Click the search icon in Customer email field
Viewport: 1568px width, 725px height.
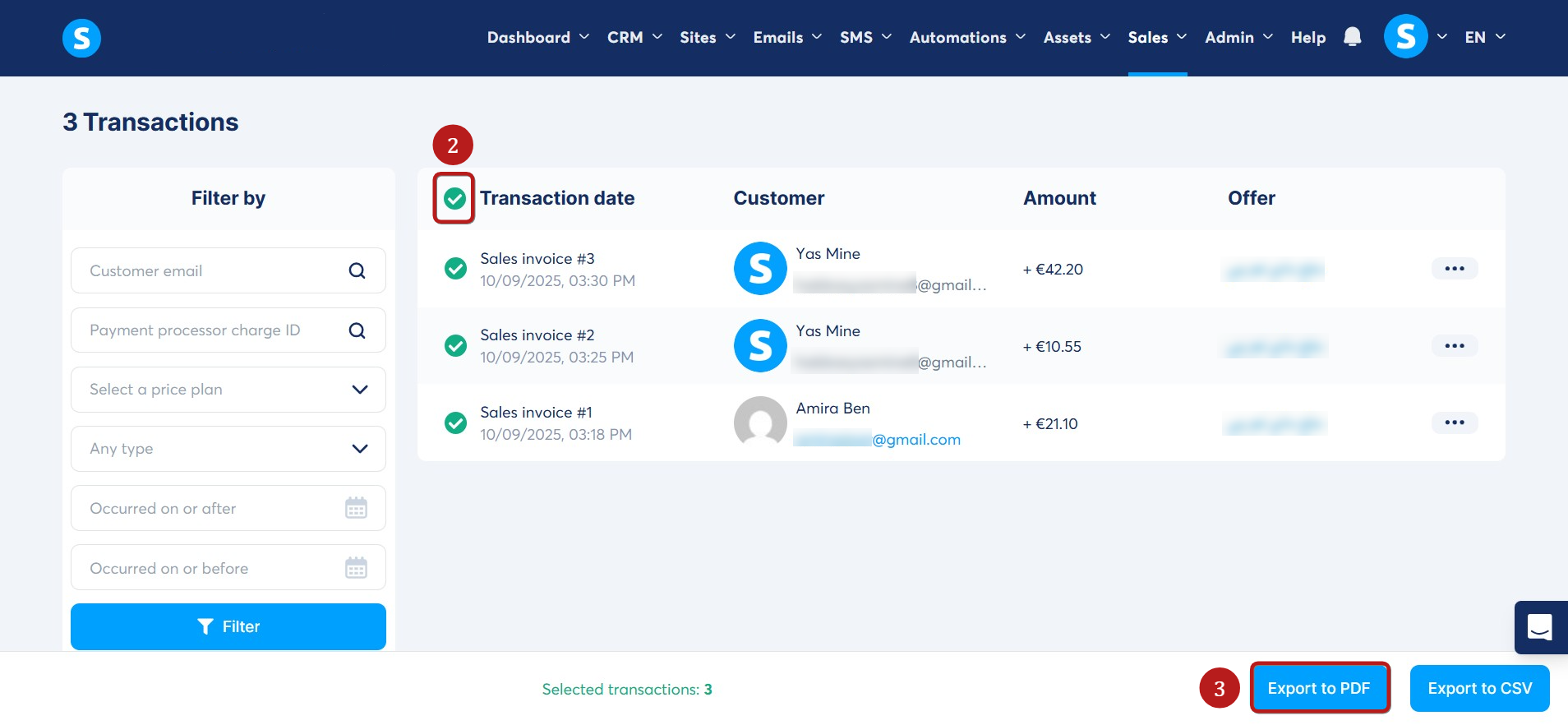tap(357, 270)
